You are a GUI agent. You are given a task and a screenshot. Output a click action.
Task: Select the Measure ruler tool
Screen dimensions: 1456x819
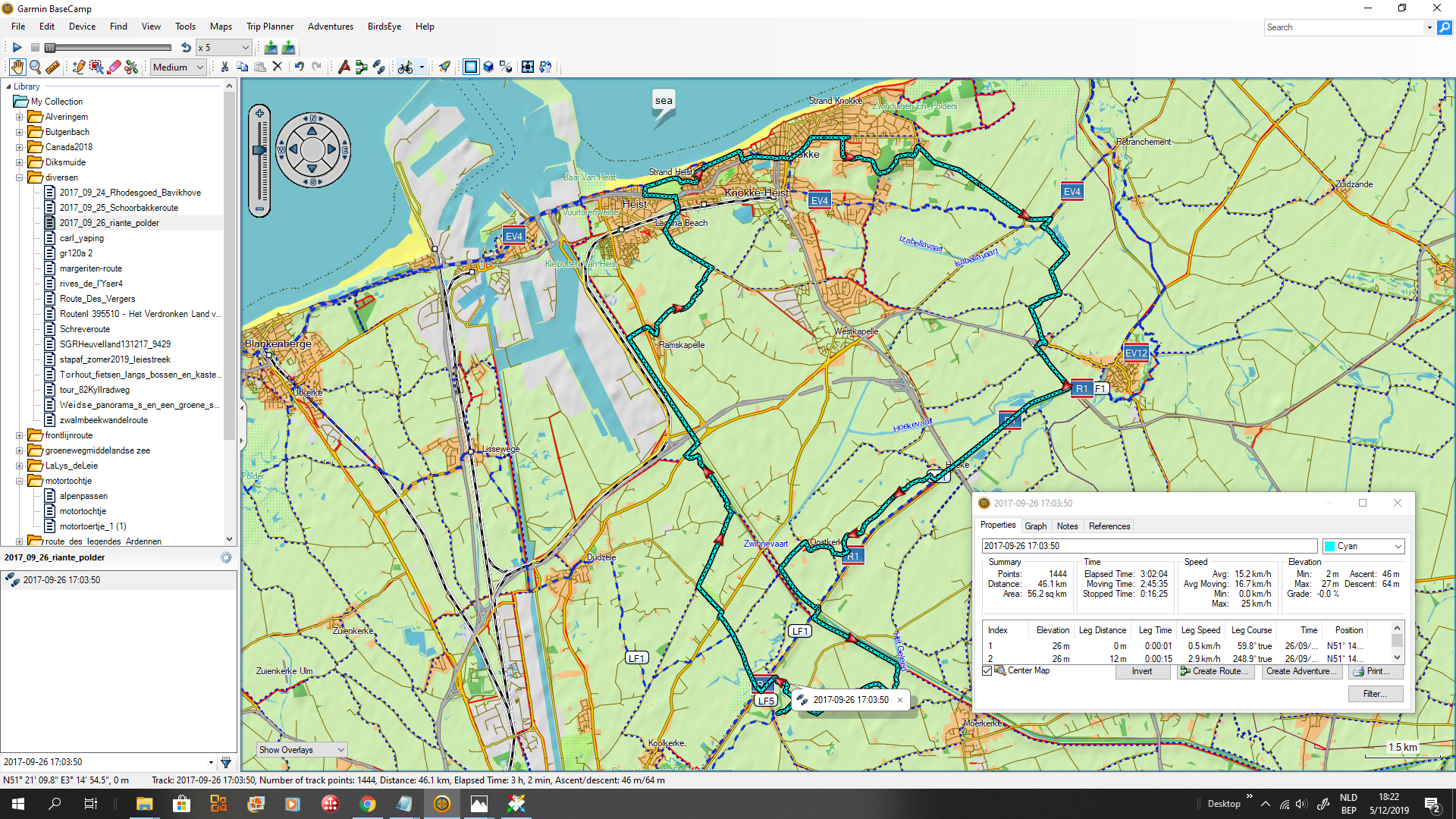pyautogui.click(x=52, y=67)
